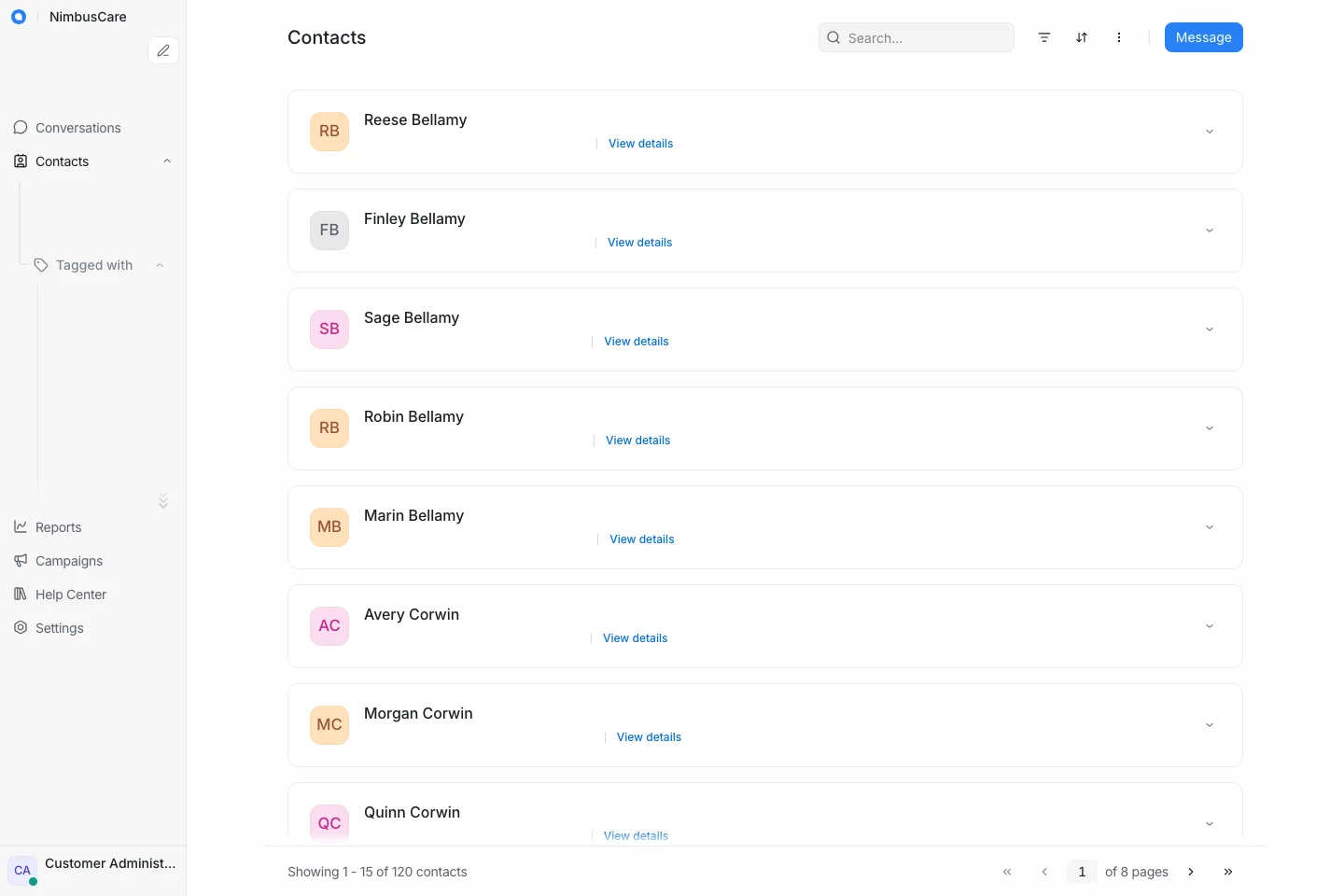The width and height of the screenshot is (1344, 896).
Task: Open Conversations in the sidebar
Action: tap(92, 128)
